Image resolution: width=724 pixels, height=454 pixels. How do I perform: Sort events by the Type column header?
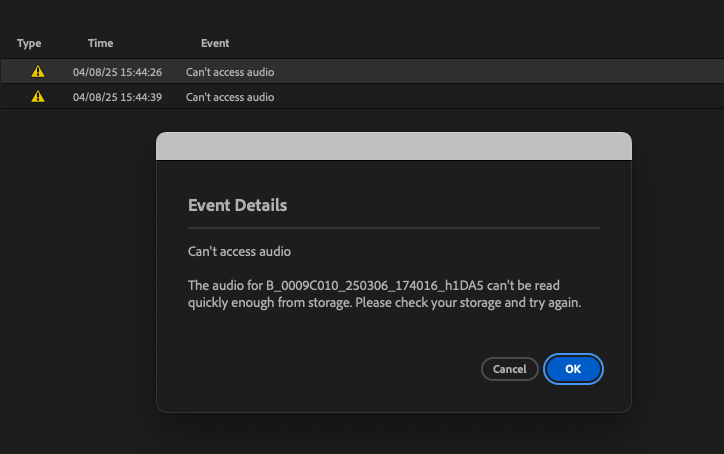pos(29,44)
